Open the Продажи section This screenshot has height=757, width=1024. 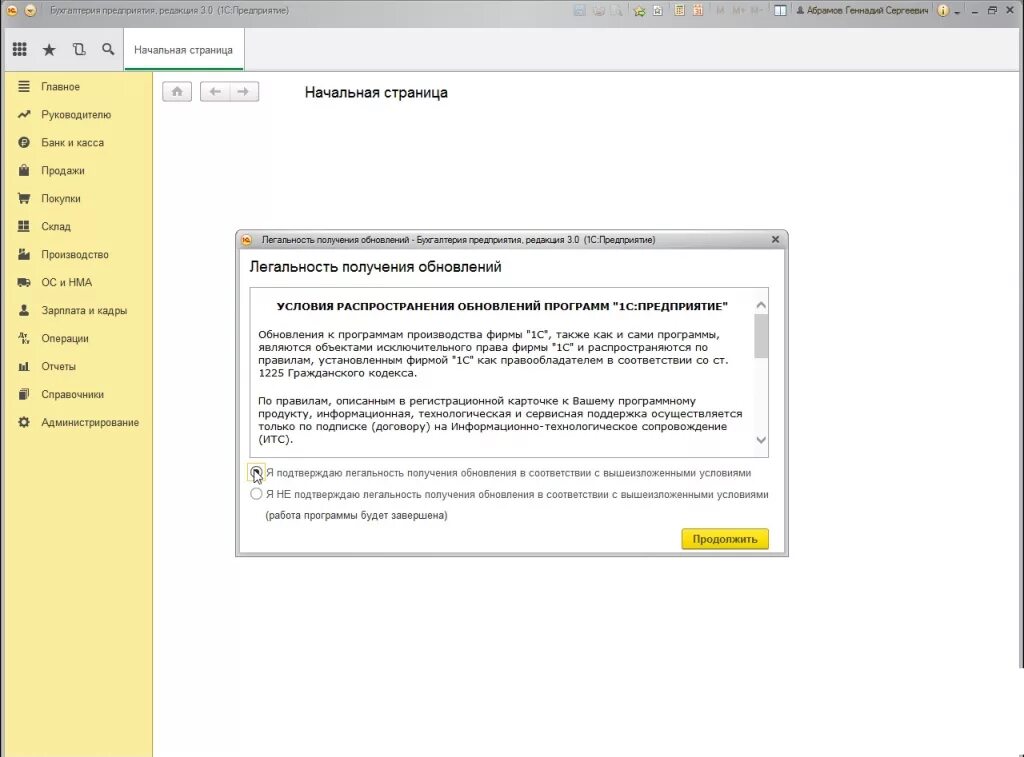coord(63,170)
